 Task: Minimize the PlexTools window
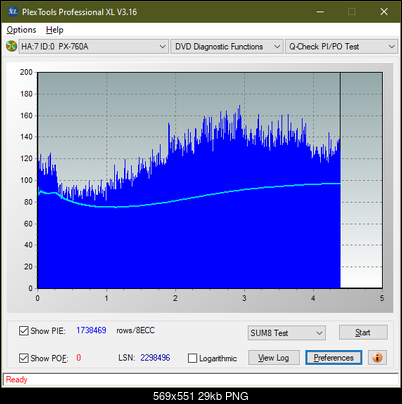320,12
